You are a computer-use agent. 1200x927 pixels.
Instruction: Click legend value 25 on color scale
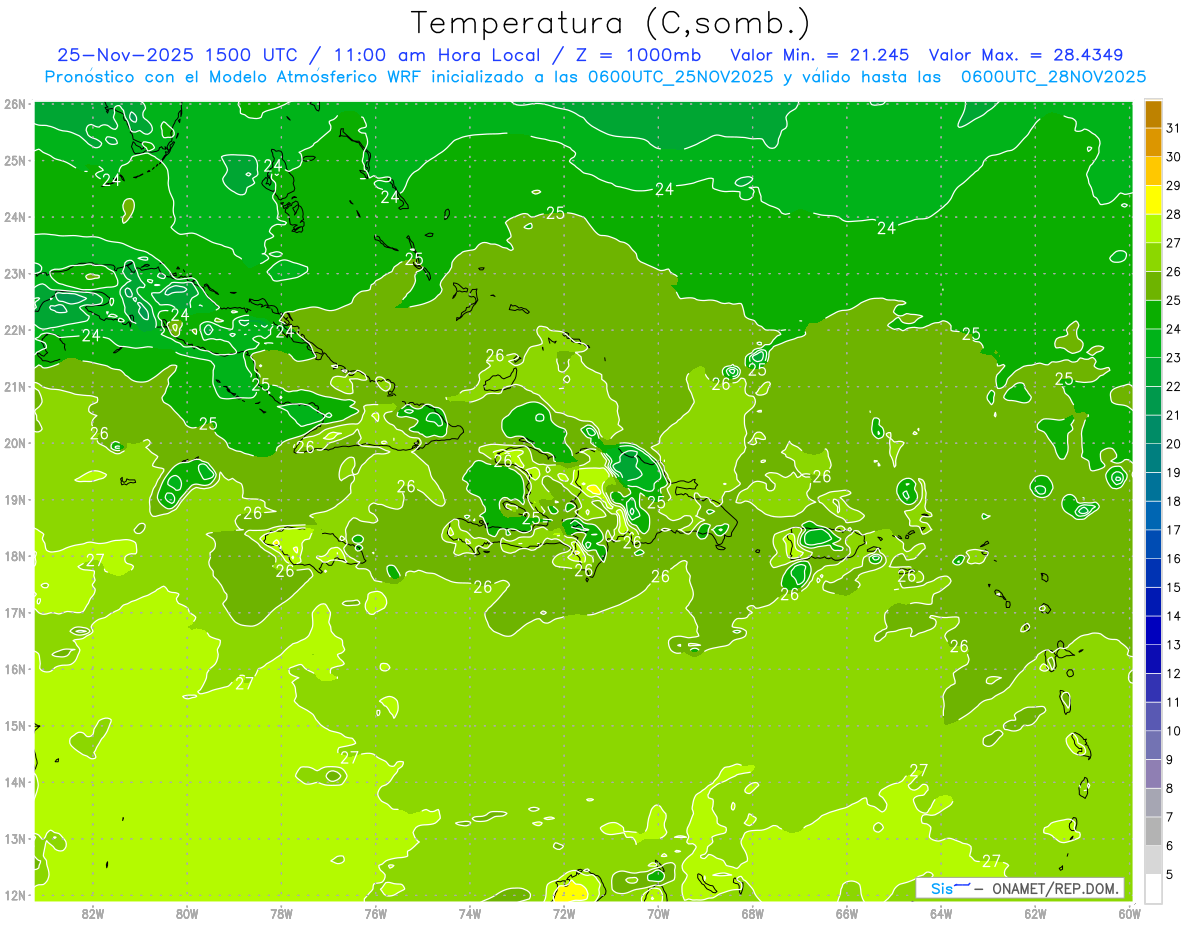[1174, 300]
